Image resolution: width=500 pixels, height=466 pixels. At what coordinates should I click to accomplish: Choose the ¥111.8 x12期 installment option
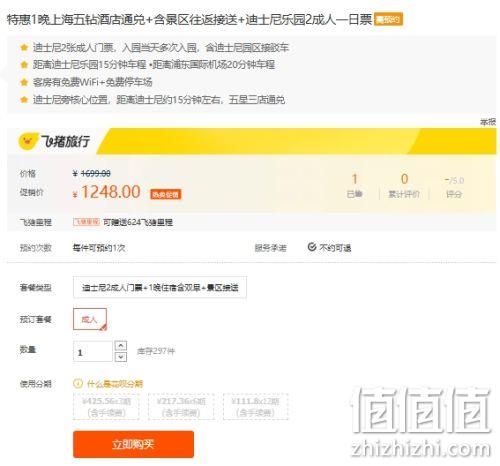pos(256,406)
